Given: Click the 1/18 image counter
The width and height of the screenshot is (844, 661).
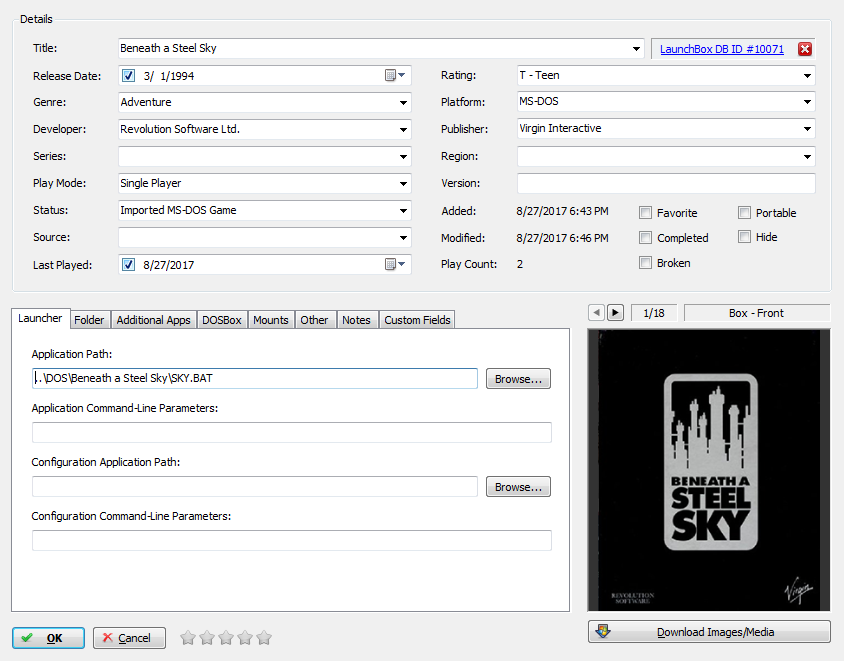Looking at the screenshot, I should (x=654, y=313).
